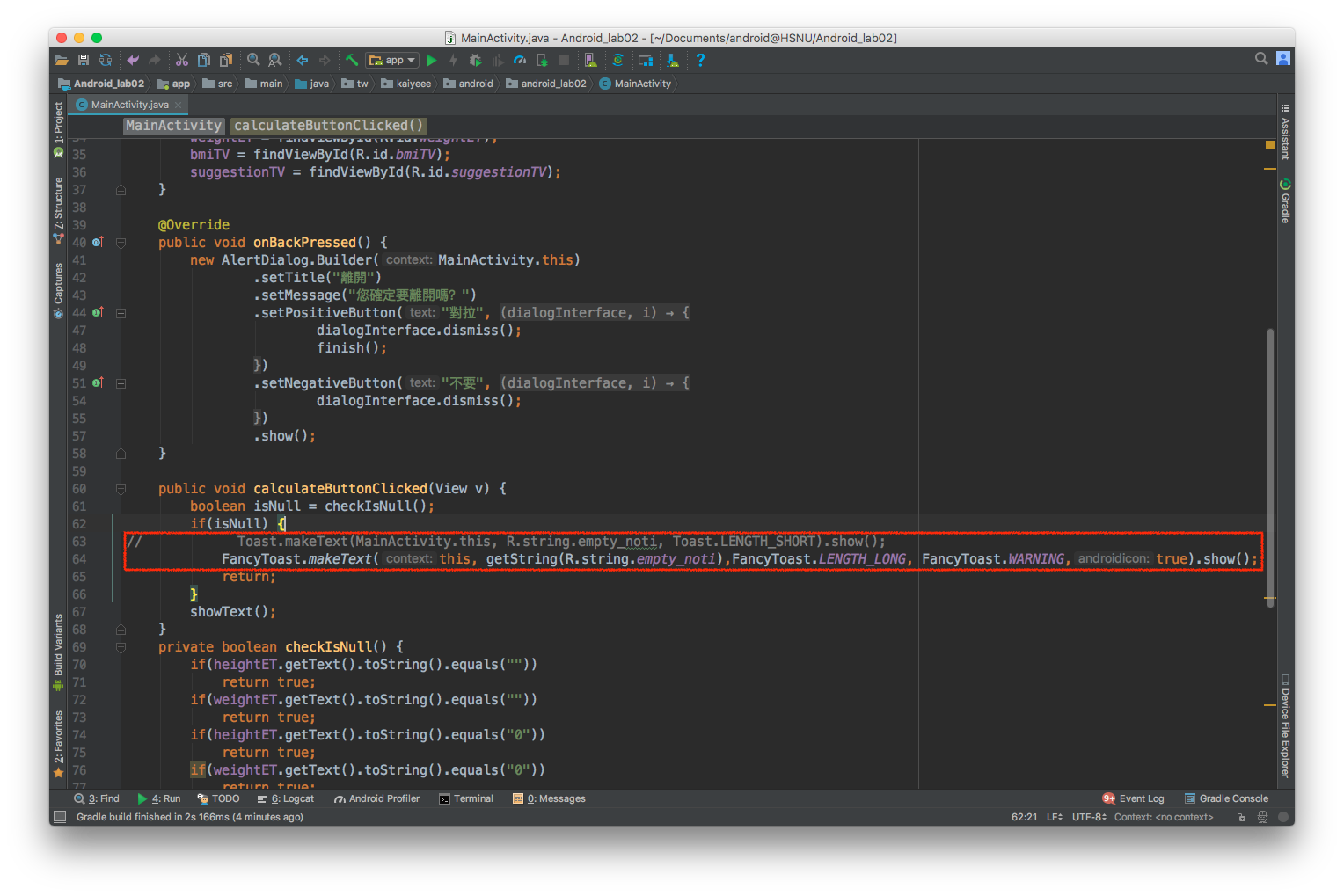
Task: Open the 0: Messages tool window
Action: pyautogui.click(x=549, y=798)
